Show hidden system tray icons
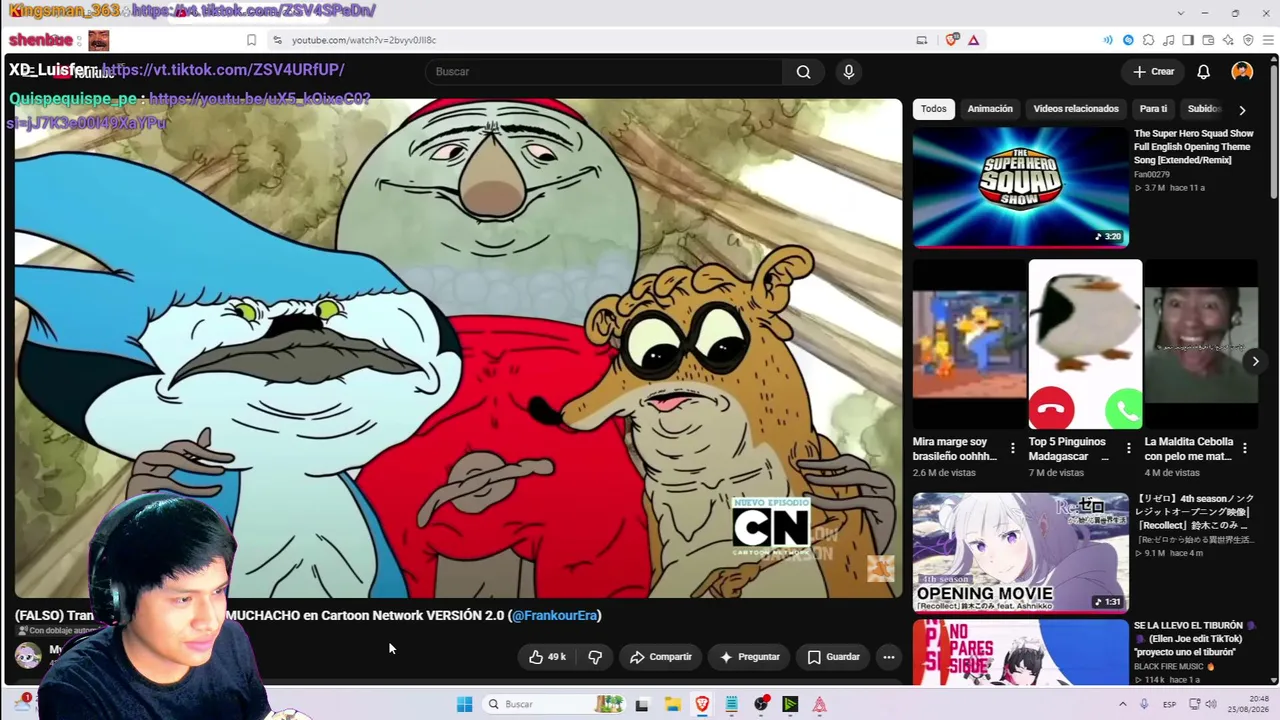The image size is (1280, 720). [1122, 704]
